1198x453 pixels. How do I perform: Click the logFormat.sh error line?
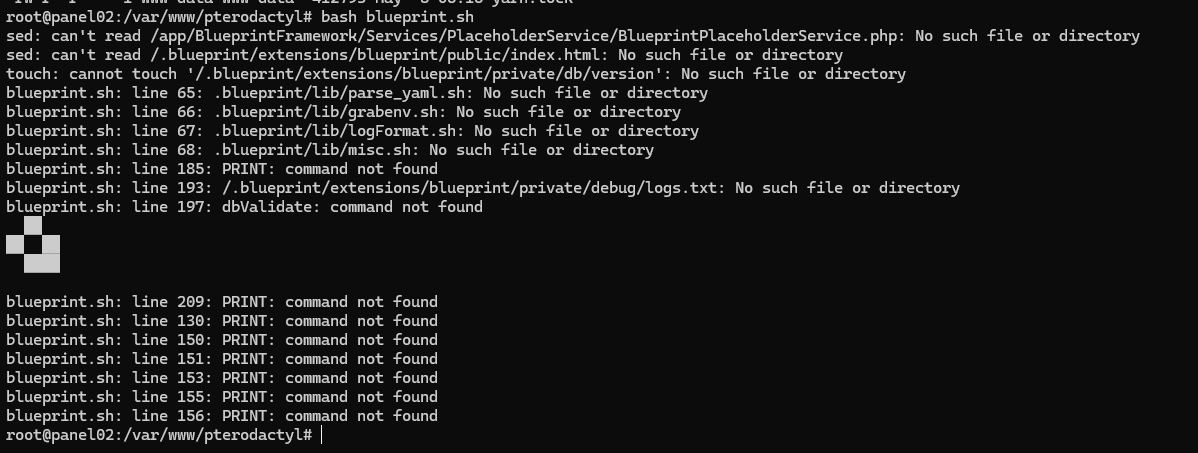352,131
